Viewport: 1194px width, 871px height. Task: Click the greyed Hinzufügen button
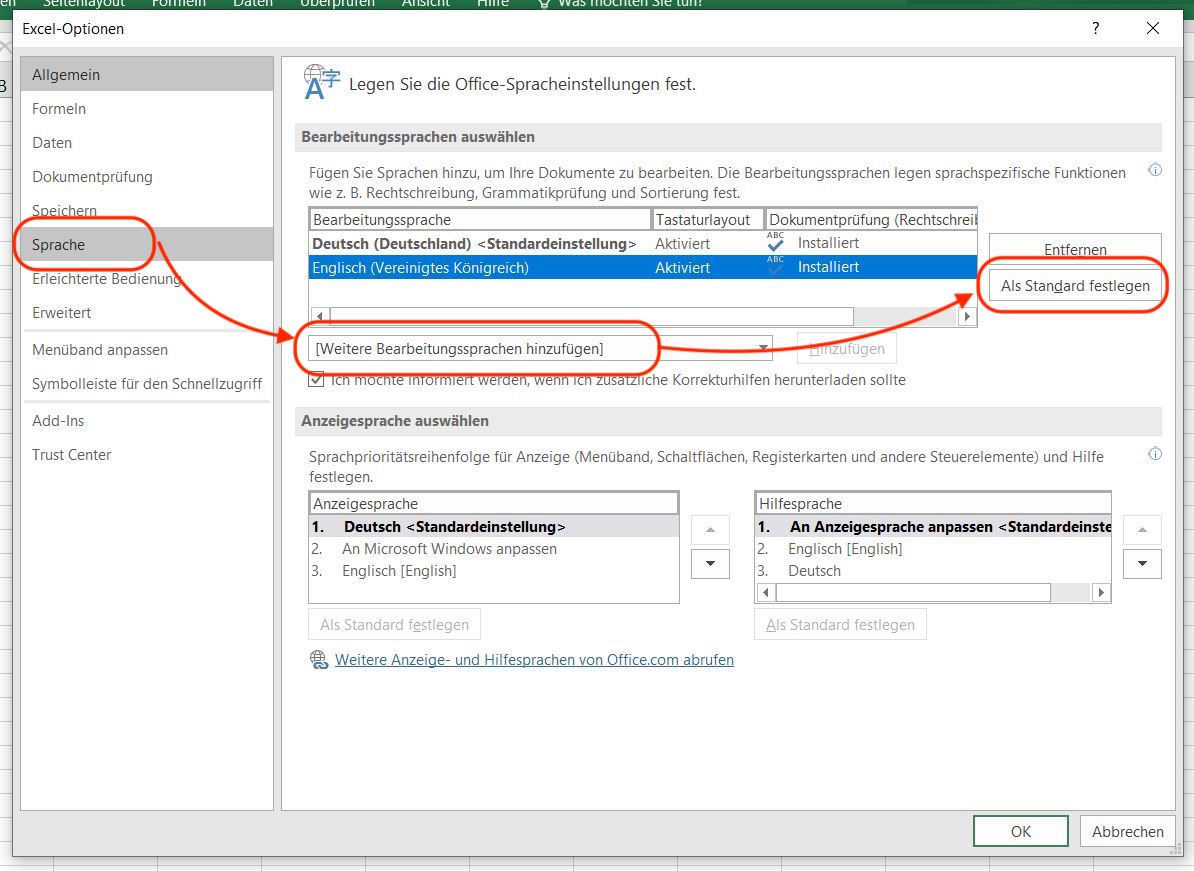click(847, 349)
